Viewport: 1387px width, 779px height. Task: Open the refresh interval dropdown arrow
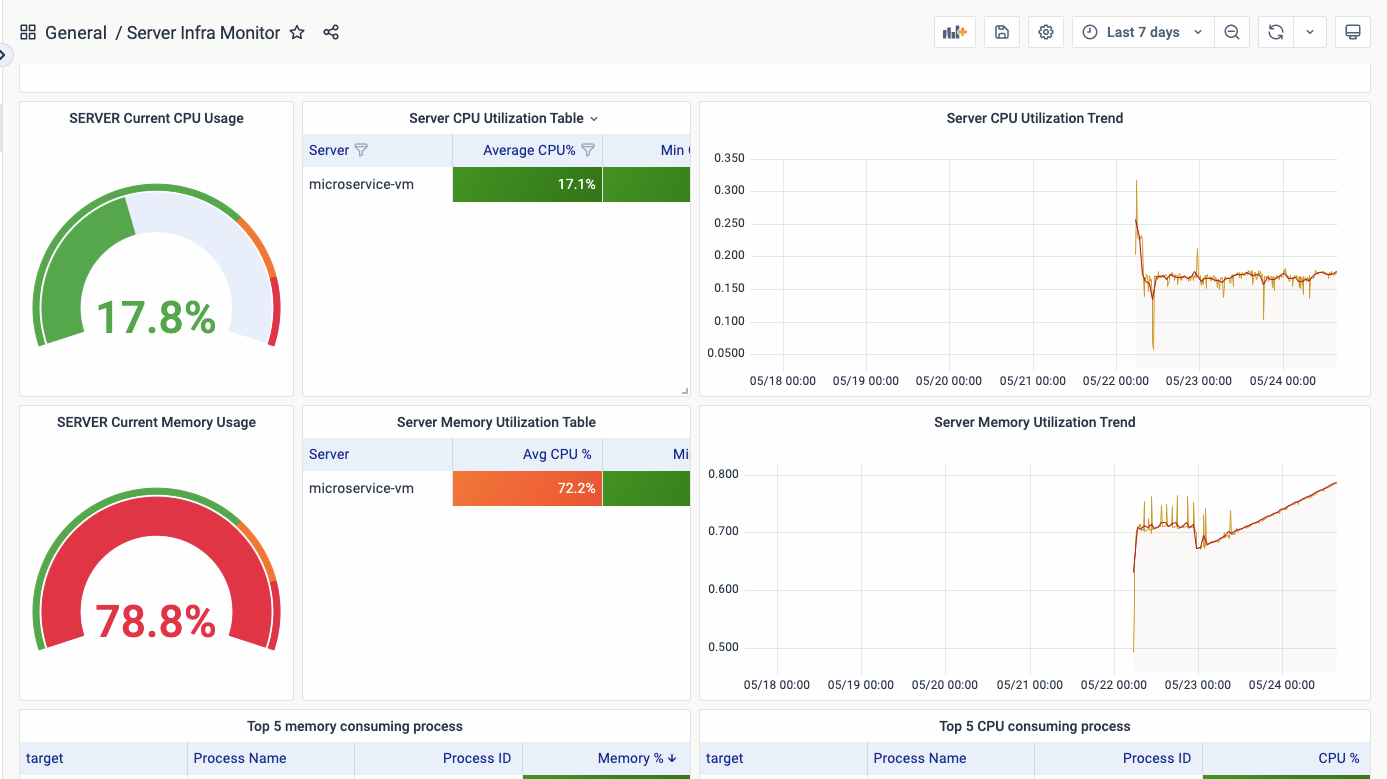[1310, 32]
